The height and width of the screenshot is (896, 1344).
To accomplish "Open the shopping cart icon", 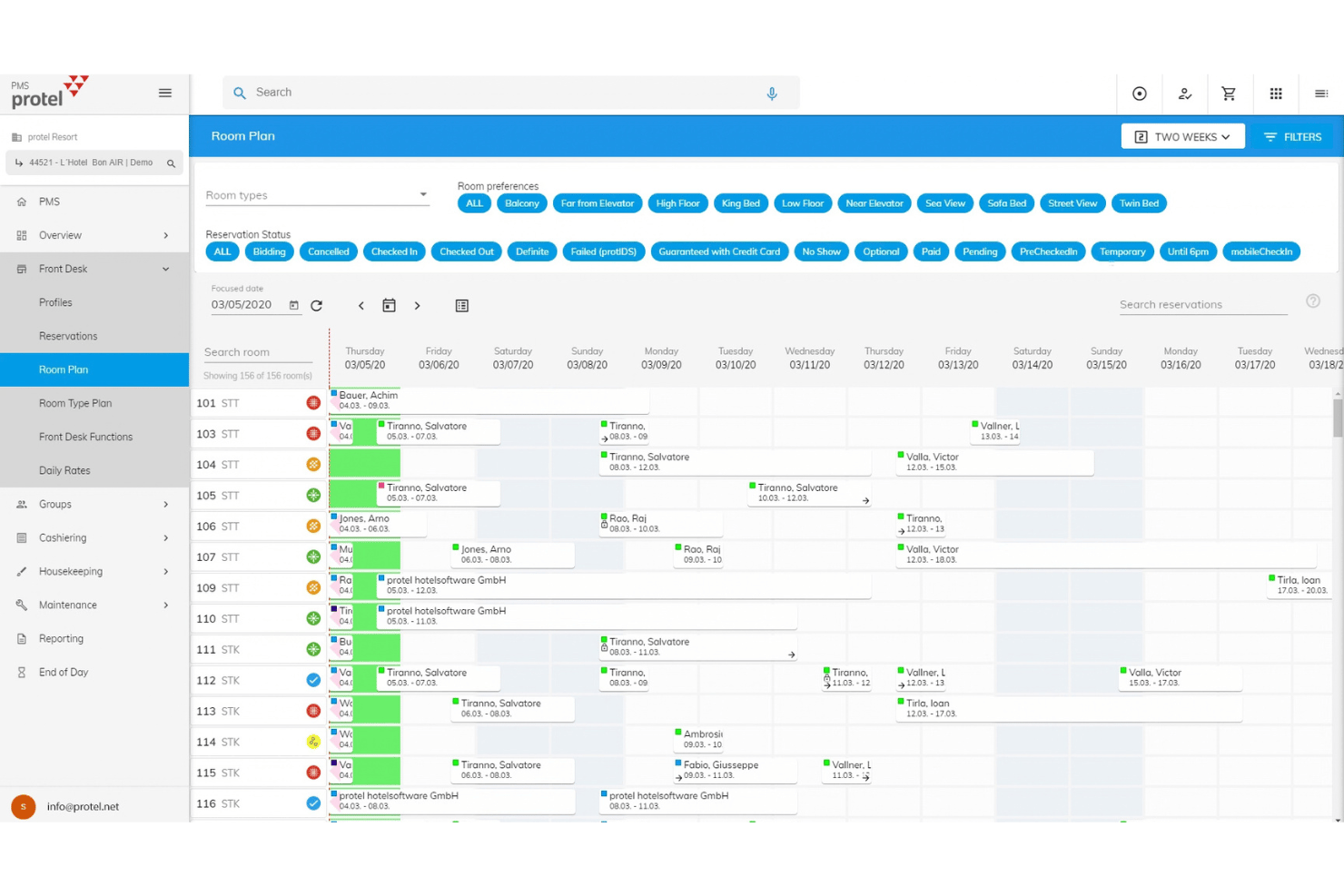I will click(1229, 94).
